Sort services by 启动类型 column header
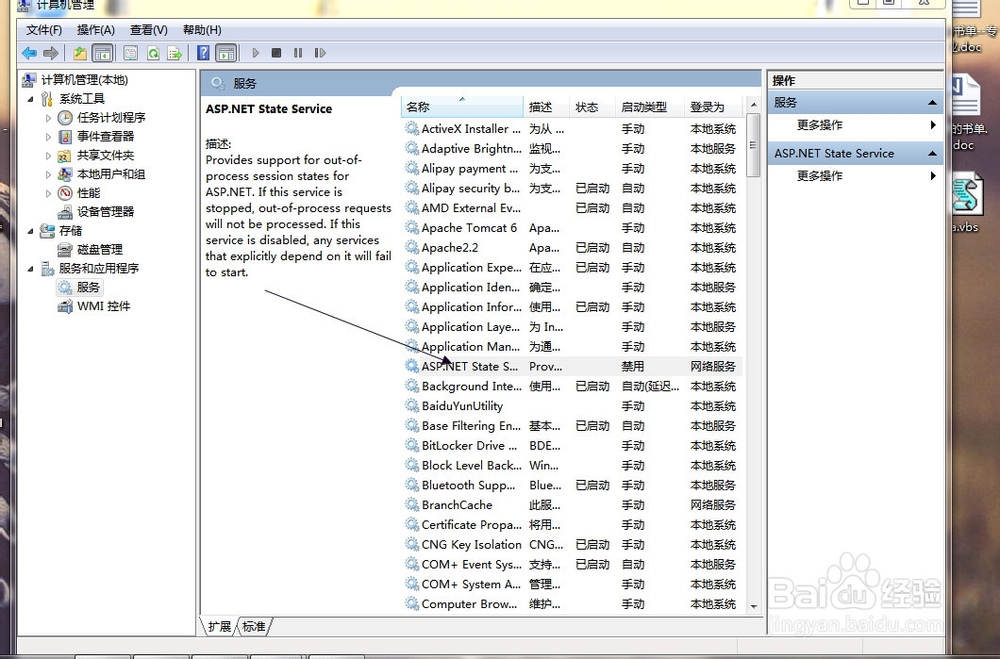This screenshot has height=659, width=1000. pyautogui.click(x=650, y=107)
